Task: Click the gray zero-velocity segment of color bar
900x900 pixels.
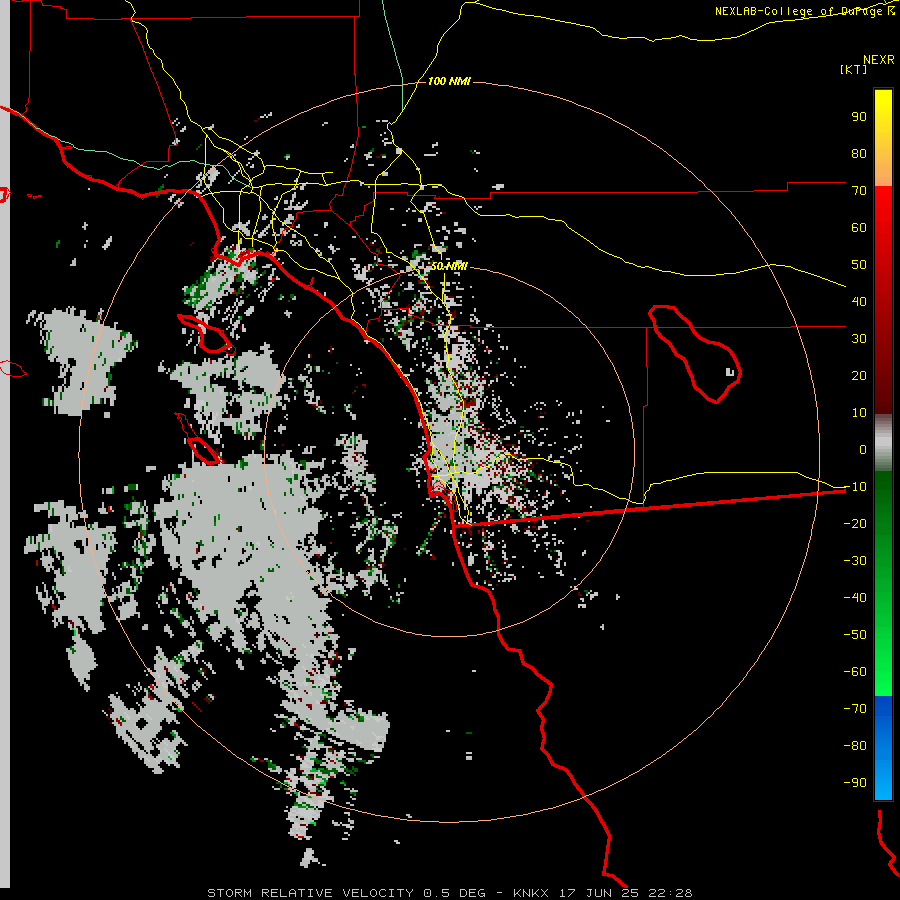Action: point(883,443)
